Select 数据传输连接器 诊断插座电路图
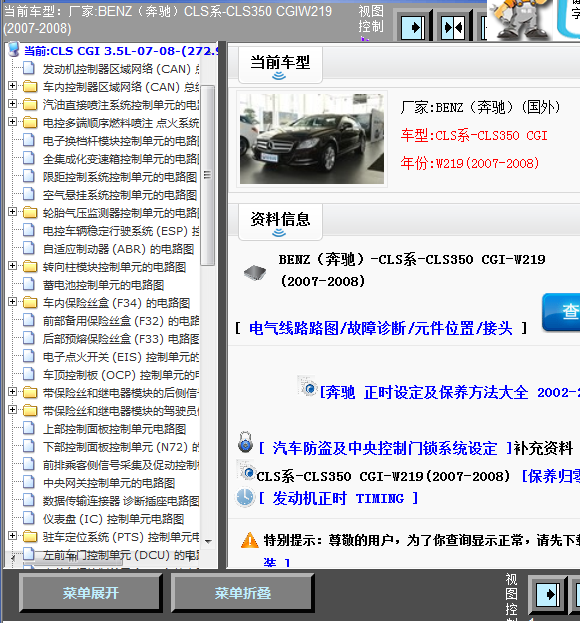This screenshot has height=623, width=580. coord(121,501)
